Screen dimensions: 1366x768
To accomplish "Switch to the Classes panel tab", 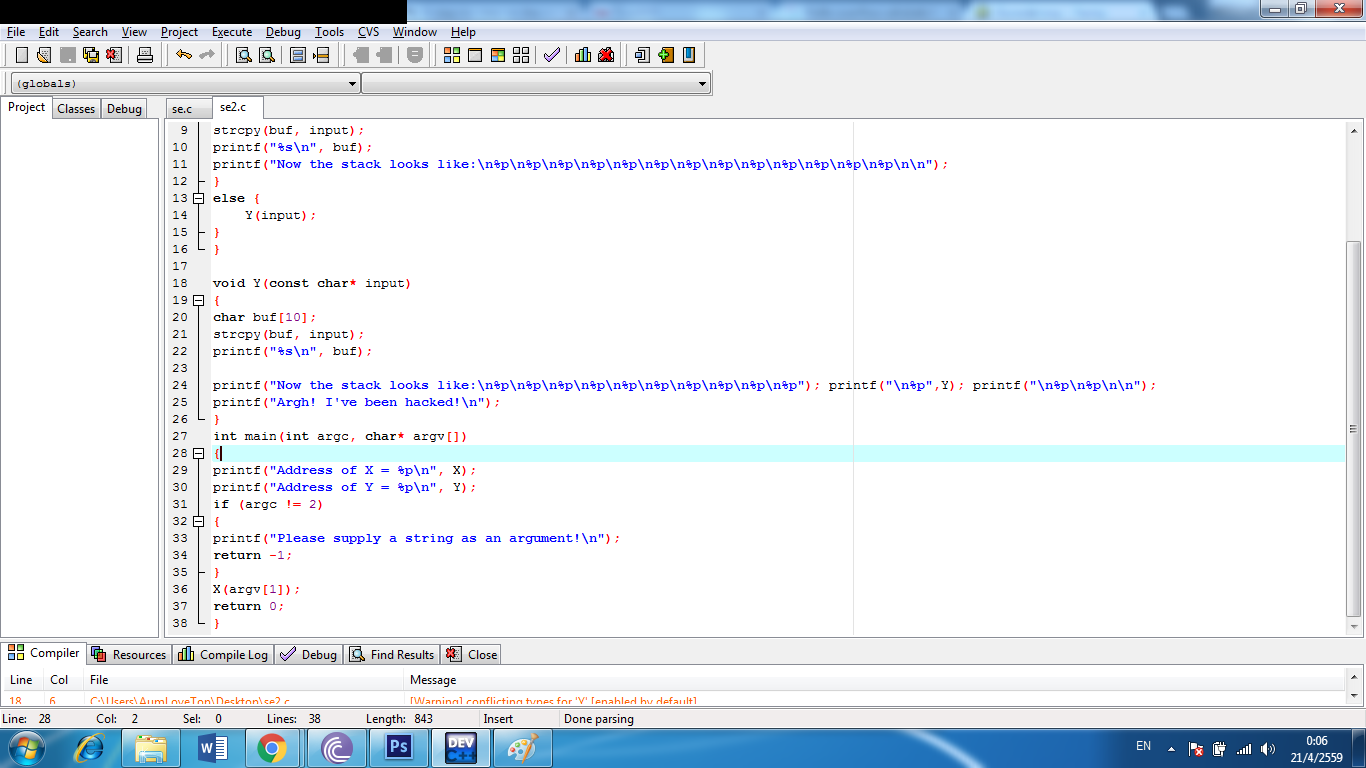I will pyautogui.click(x=76, y=108).
